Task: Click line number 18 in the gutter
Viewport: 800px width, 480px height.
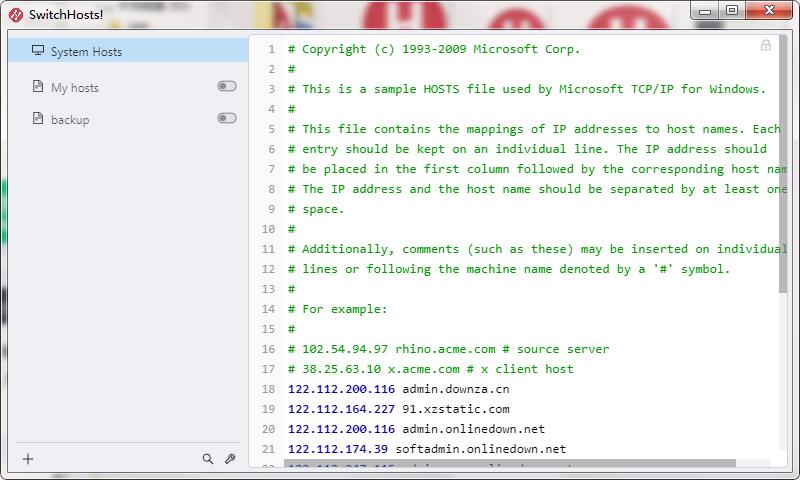Action: tap(267, 389)
